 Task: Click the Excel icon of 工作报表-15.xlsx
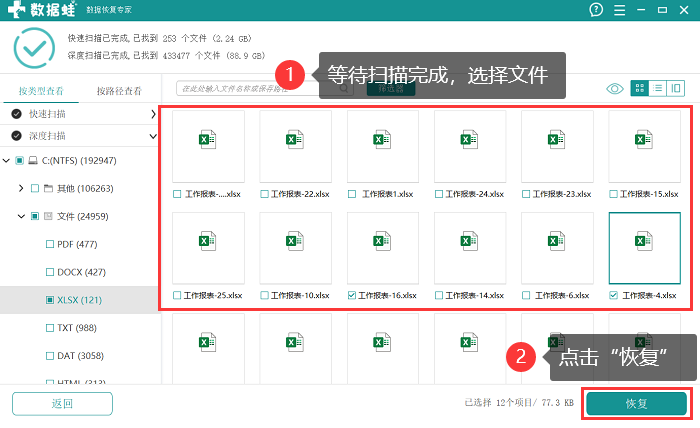(644, 140)
